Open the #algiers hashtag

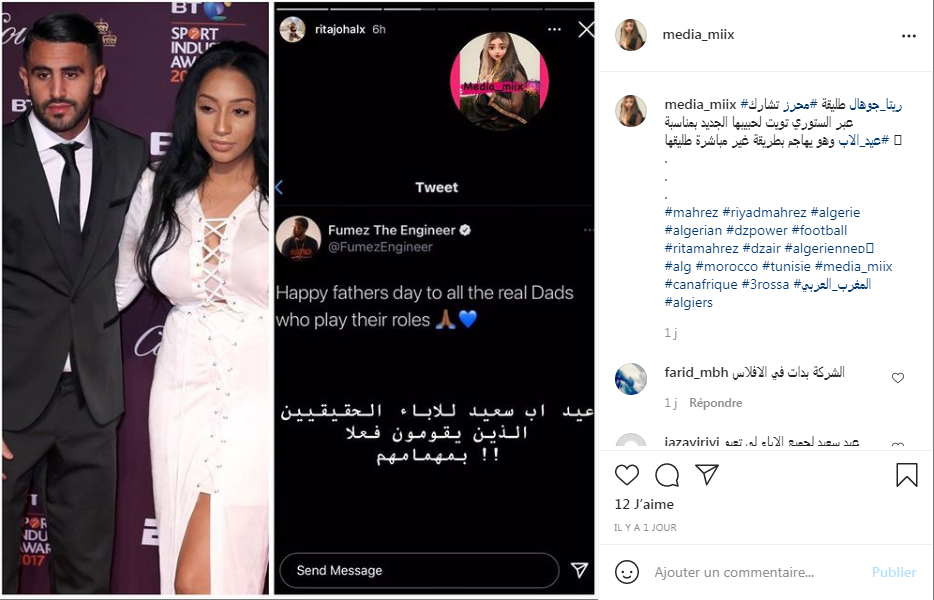[x=689, y=302]
